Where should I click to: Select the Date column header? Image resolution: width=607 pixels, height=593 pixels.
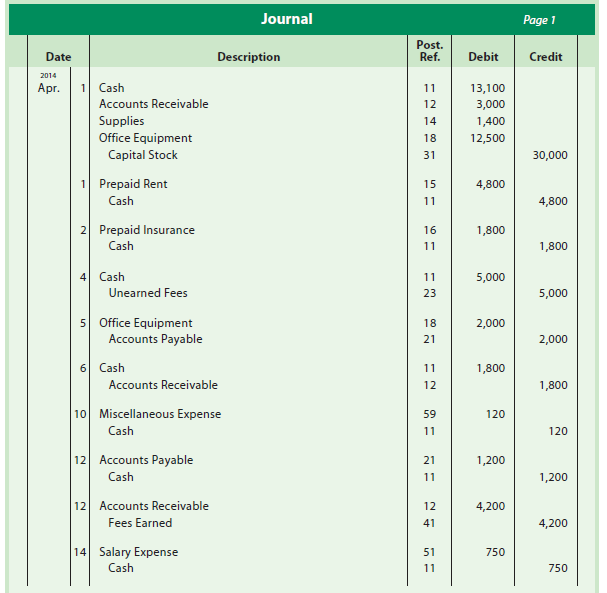[58, 57]
